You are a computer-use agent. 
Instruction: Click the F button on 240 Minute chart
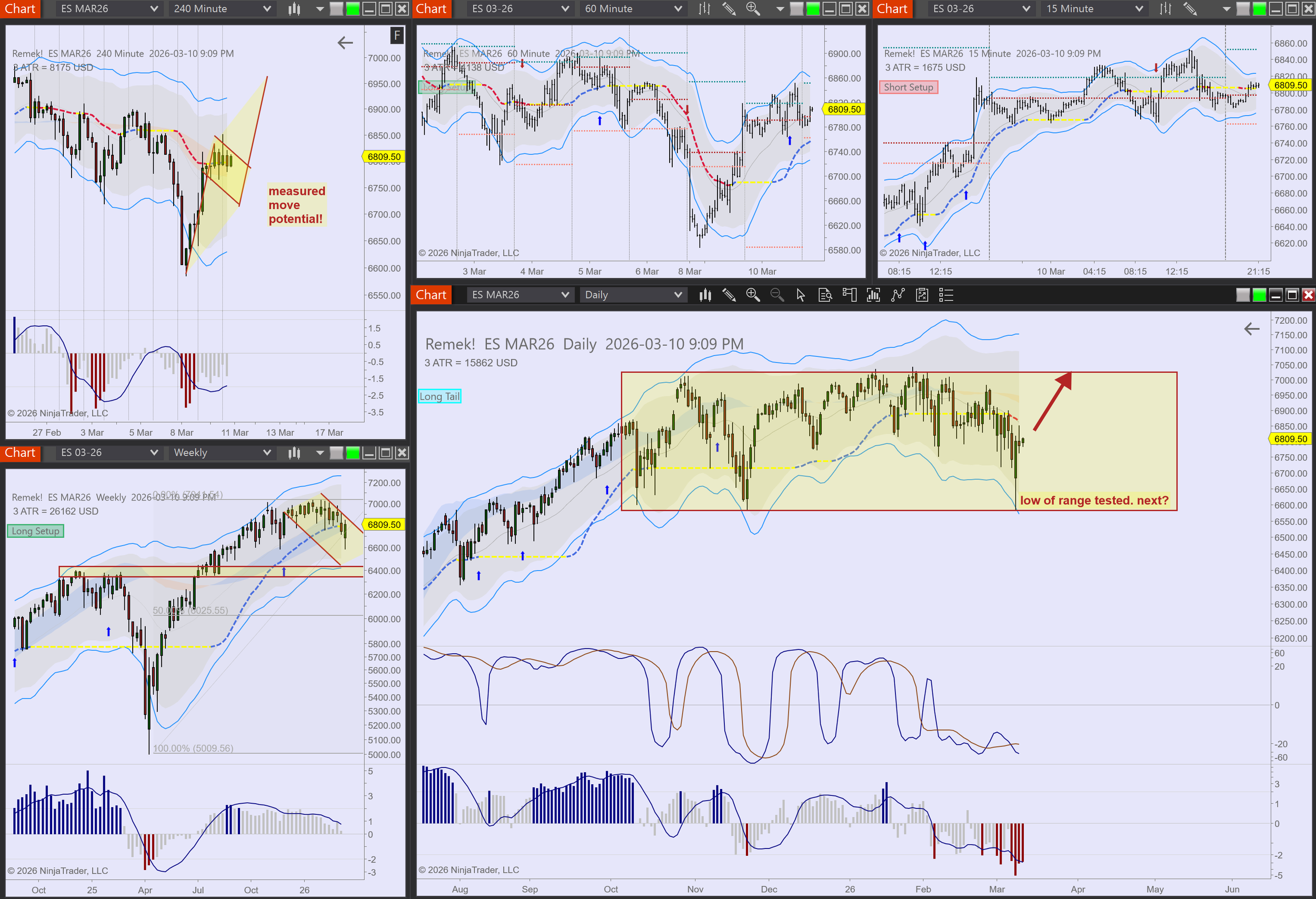397,36
